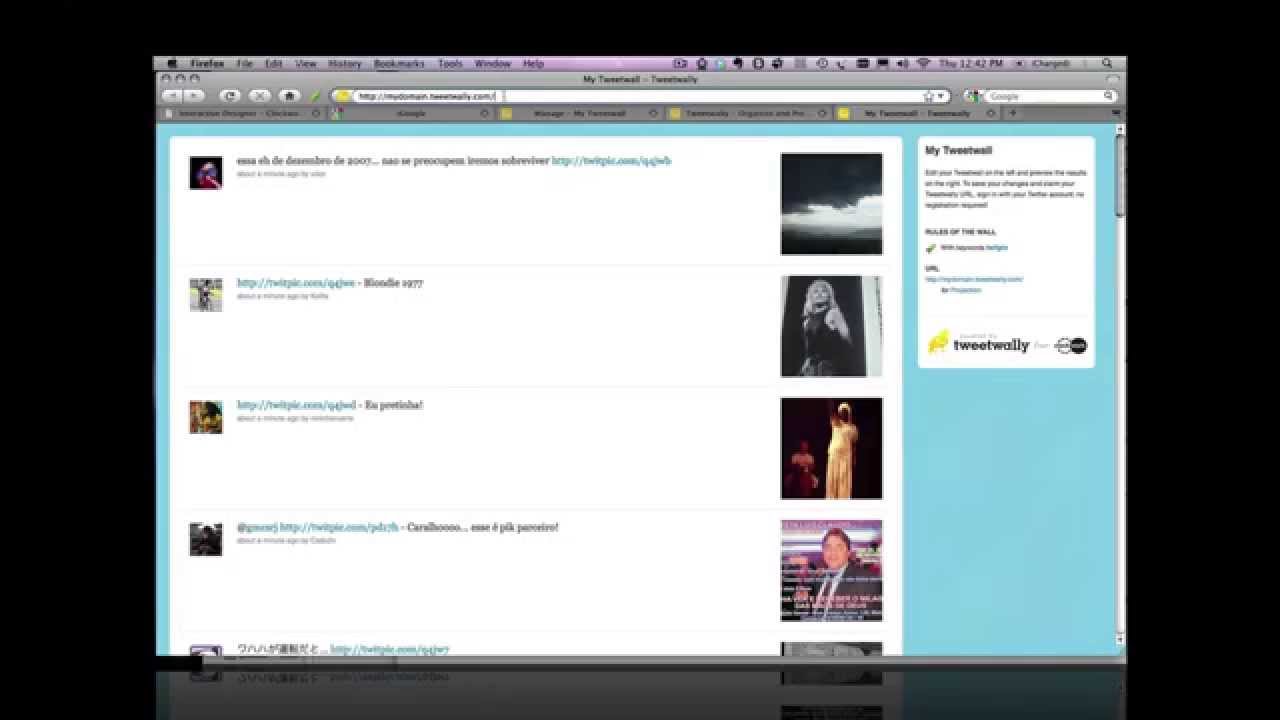The width and height of the screenshot is (1280, 720).
Task: Open the new tab plus button
Action: pos(1012,113)
